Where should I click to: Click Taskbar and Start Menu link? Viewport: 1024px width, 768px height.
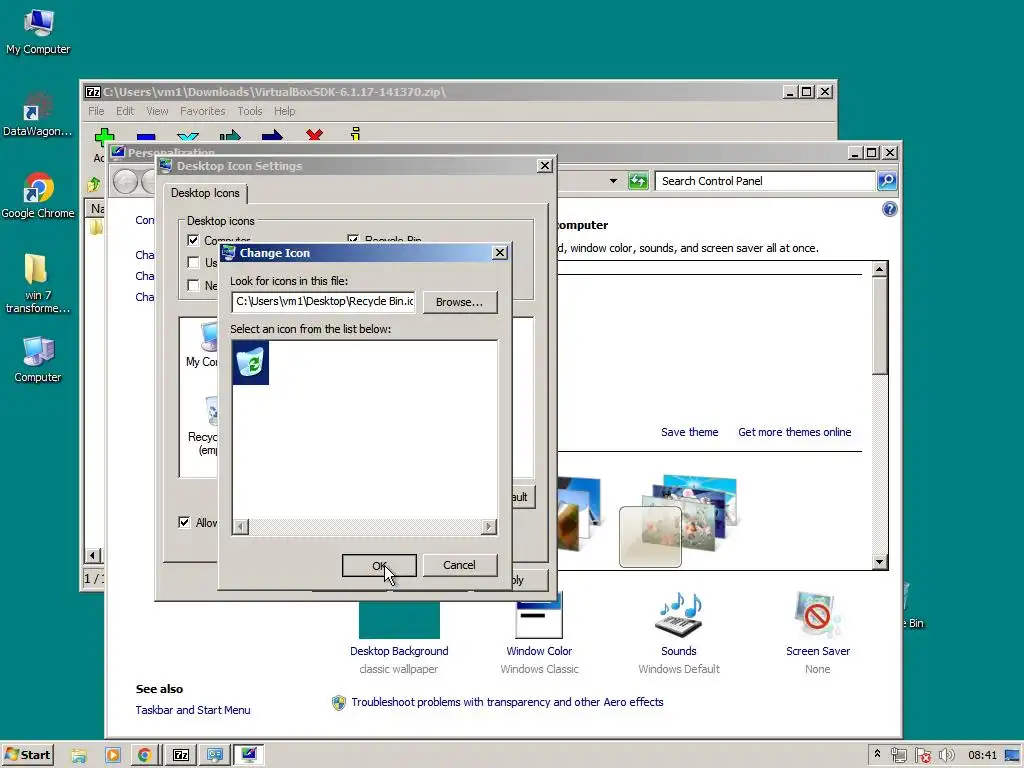(193, 710)
